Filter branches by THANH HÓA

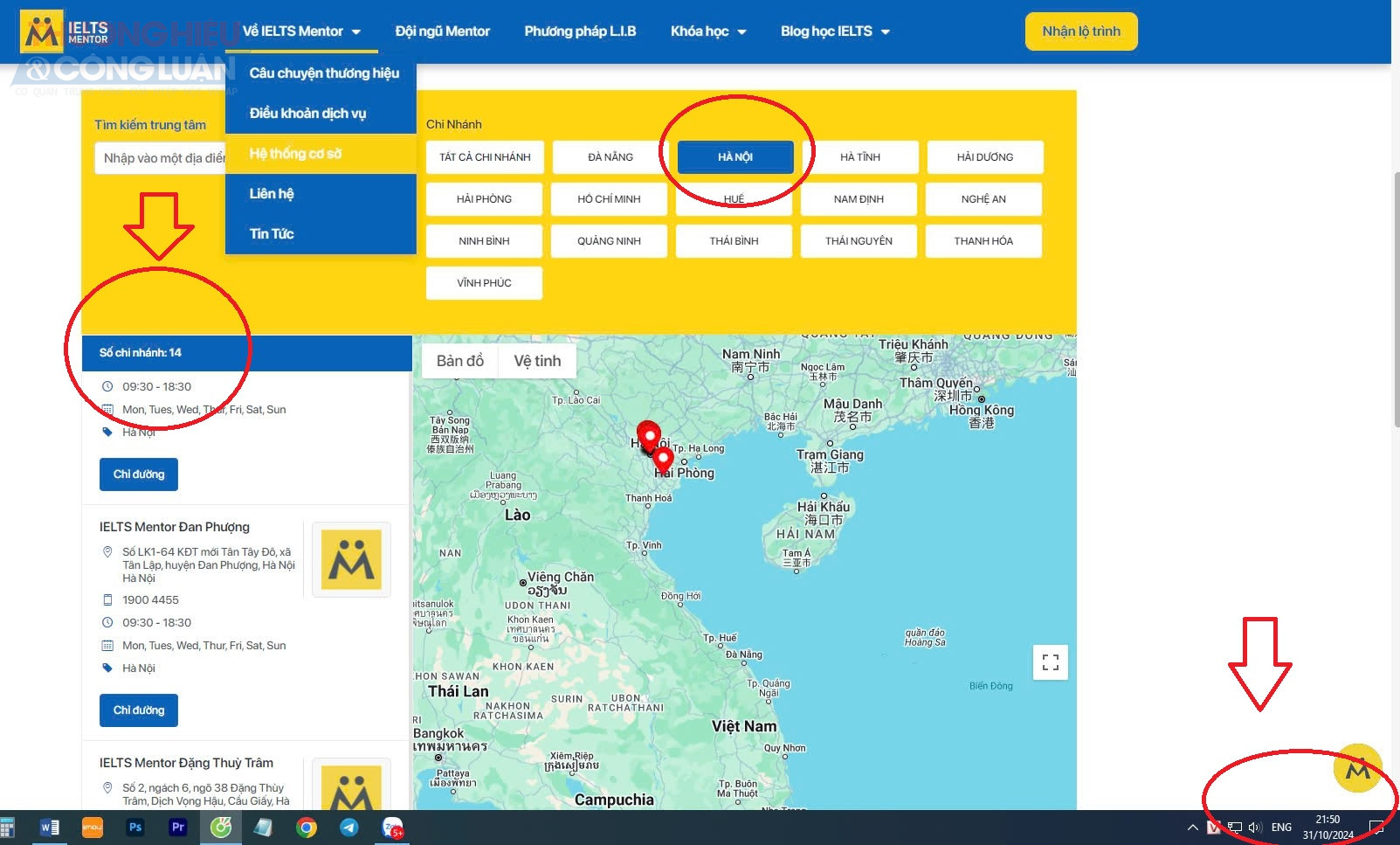pos(983,241)
